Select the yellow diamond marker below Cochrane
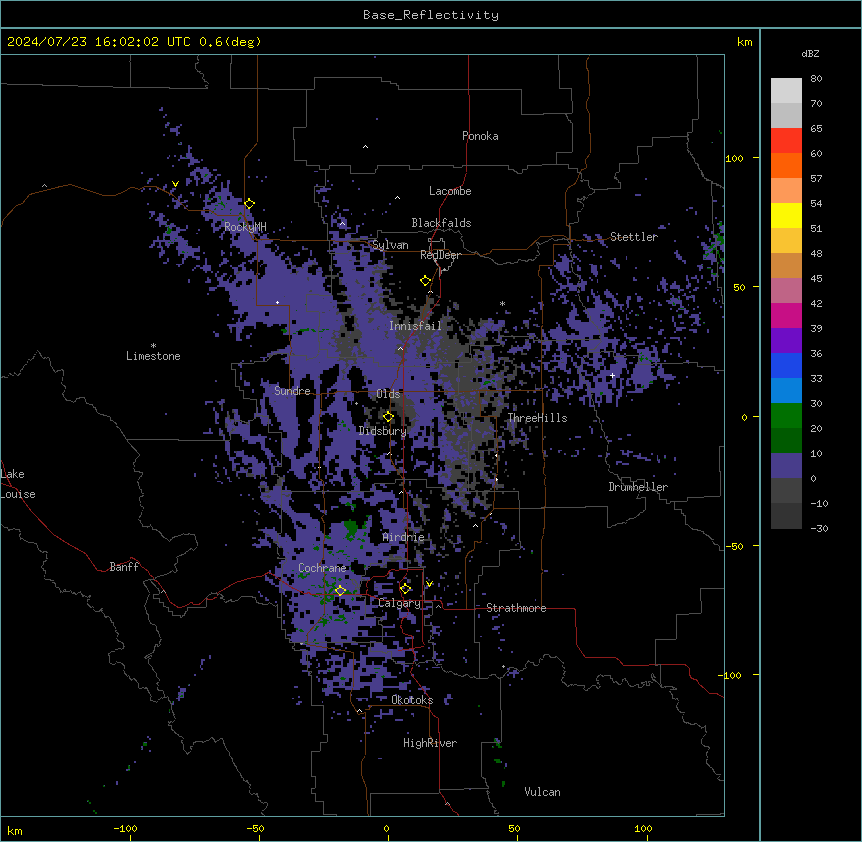 point(340,590)
